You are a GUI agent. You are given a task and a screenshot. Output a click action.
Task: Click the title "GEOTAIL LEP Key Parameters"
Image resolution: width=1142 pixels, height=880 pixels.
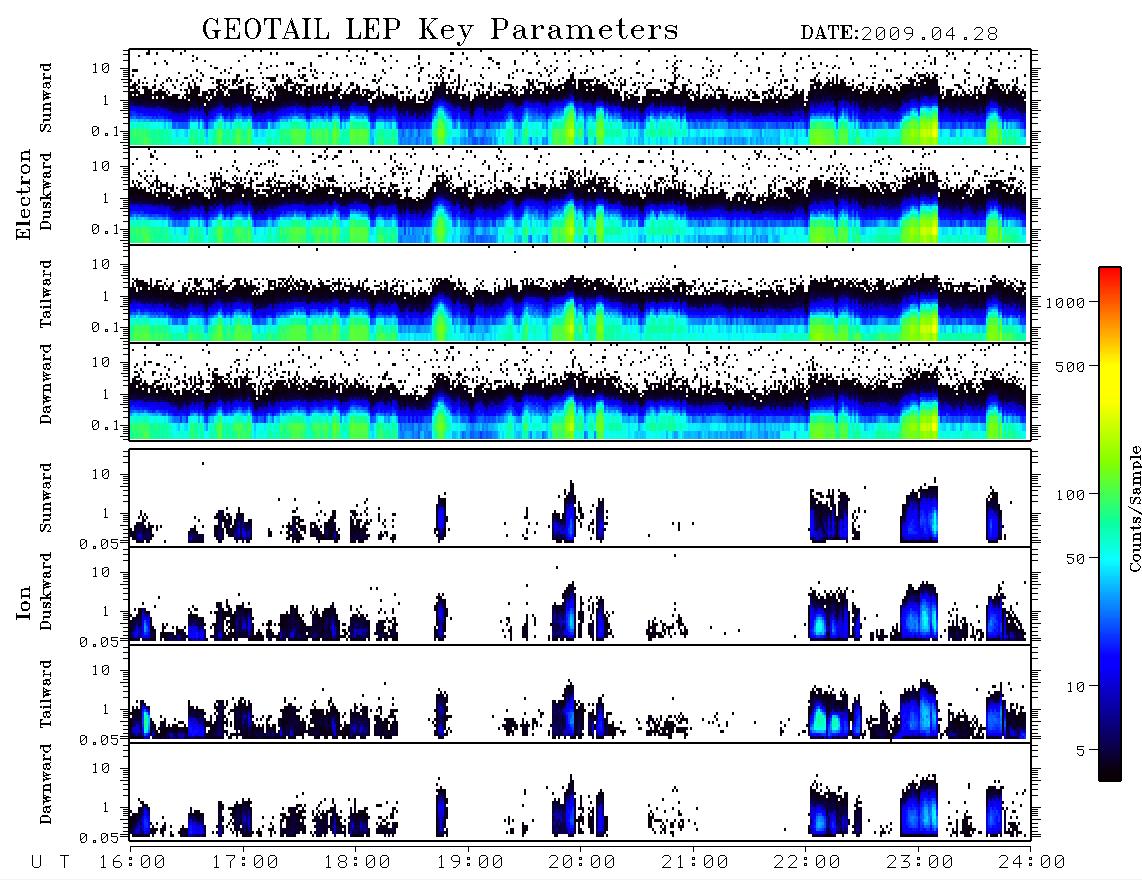click(440, 31)
